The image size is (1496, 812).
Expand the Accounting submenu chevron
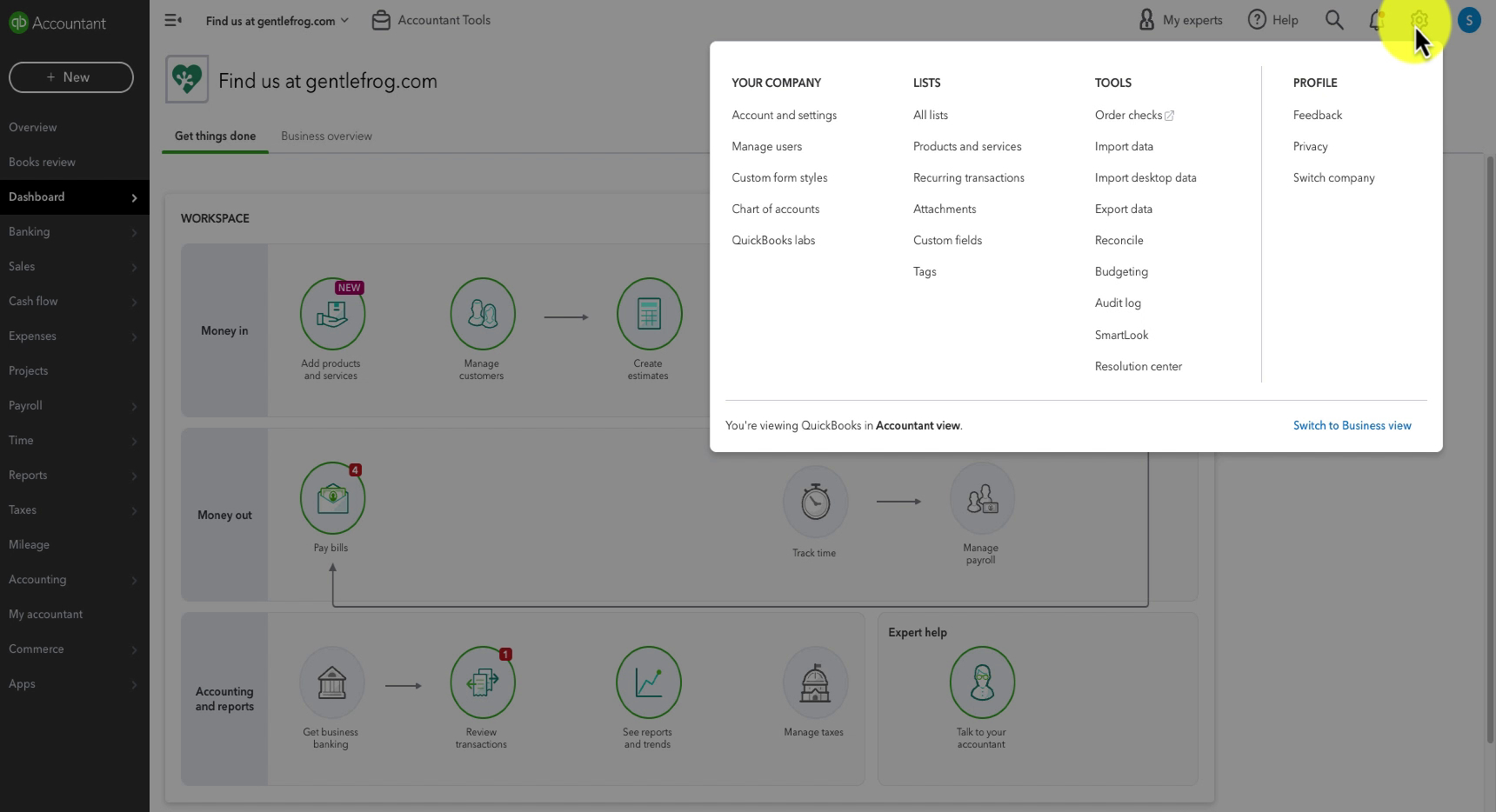pos(134,580)
